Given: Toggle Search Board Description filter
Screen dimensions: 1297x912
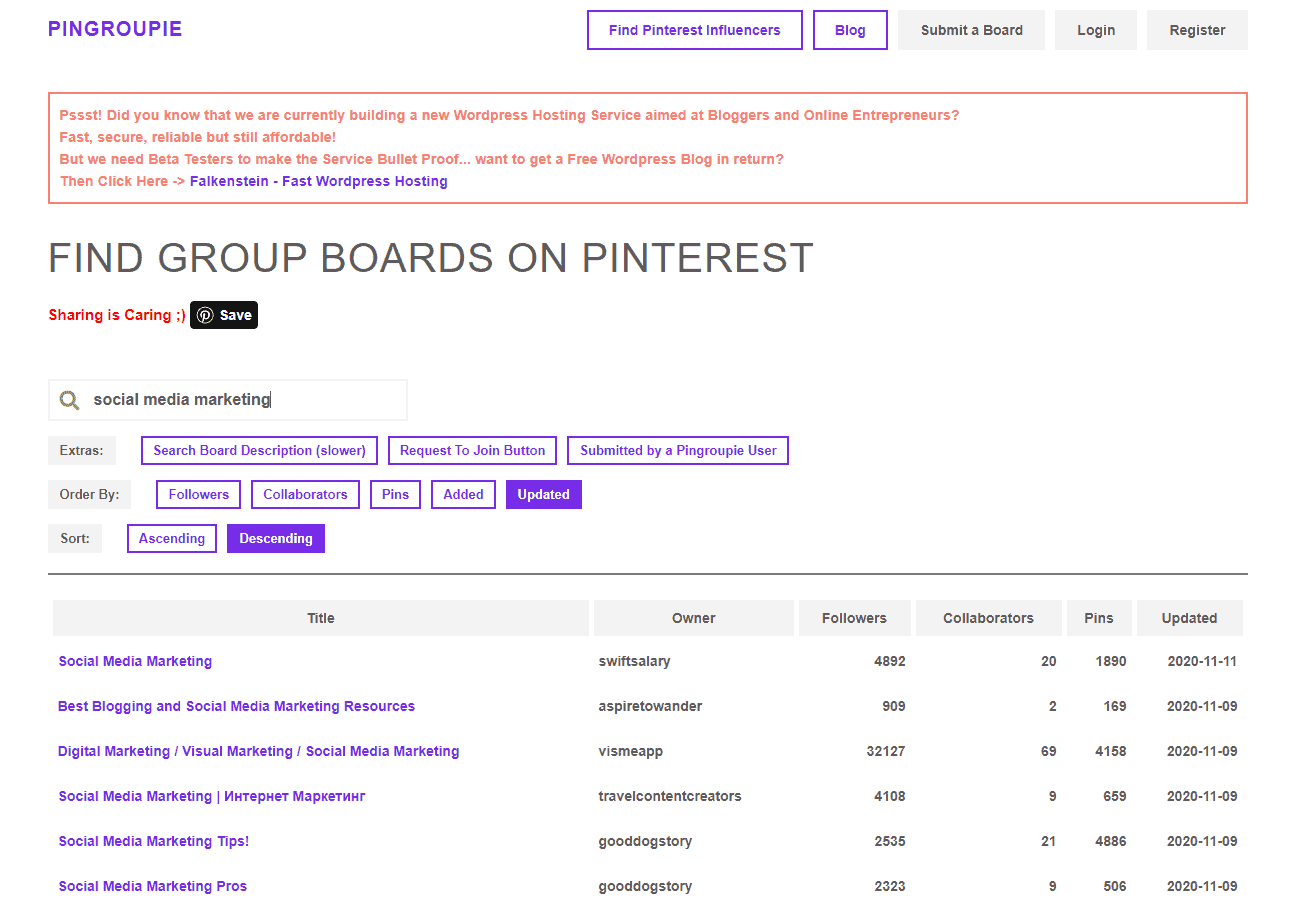Looking at the screenshot, I should tap(260, 451).
